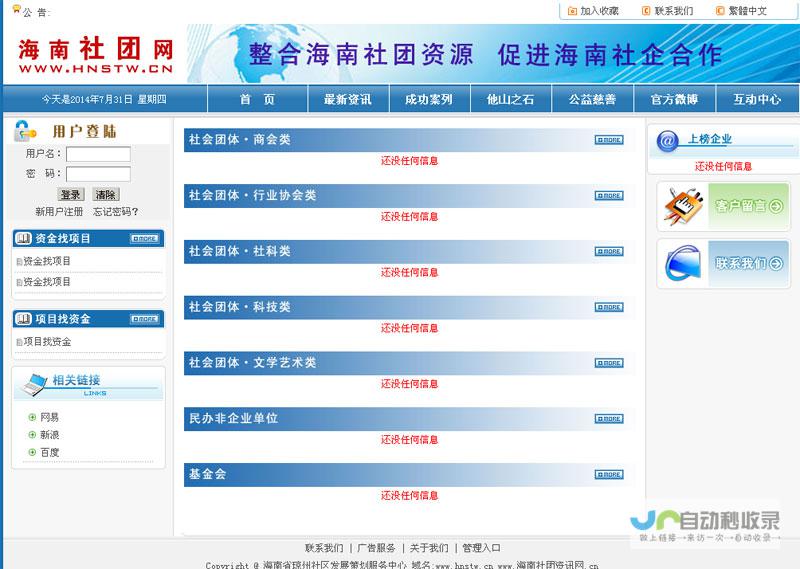Open 公益慈善 navigation tab

(592, 99)
